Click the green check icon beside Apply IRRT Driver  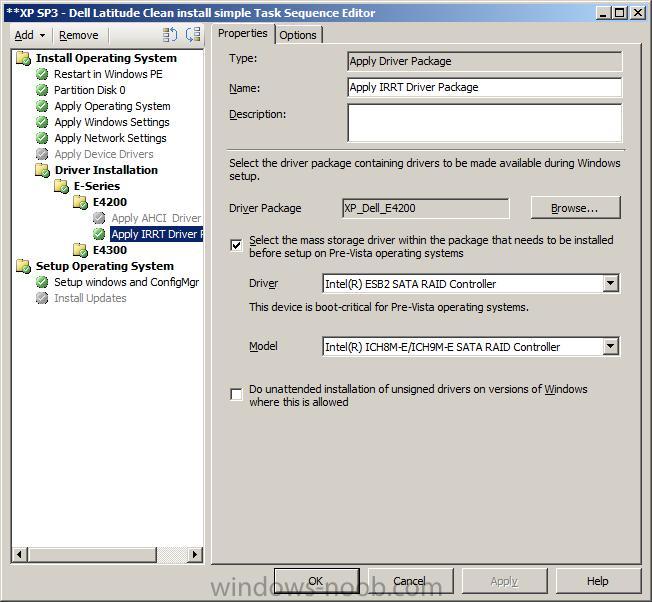99,234
